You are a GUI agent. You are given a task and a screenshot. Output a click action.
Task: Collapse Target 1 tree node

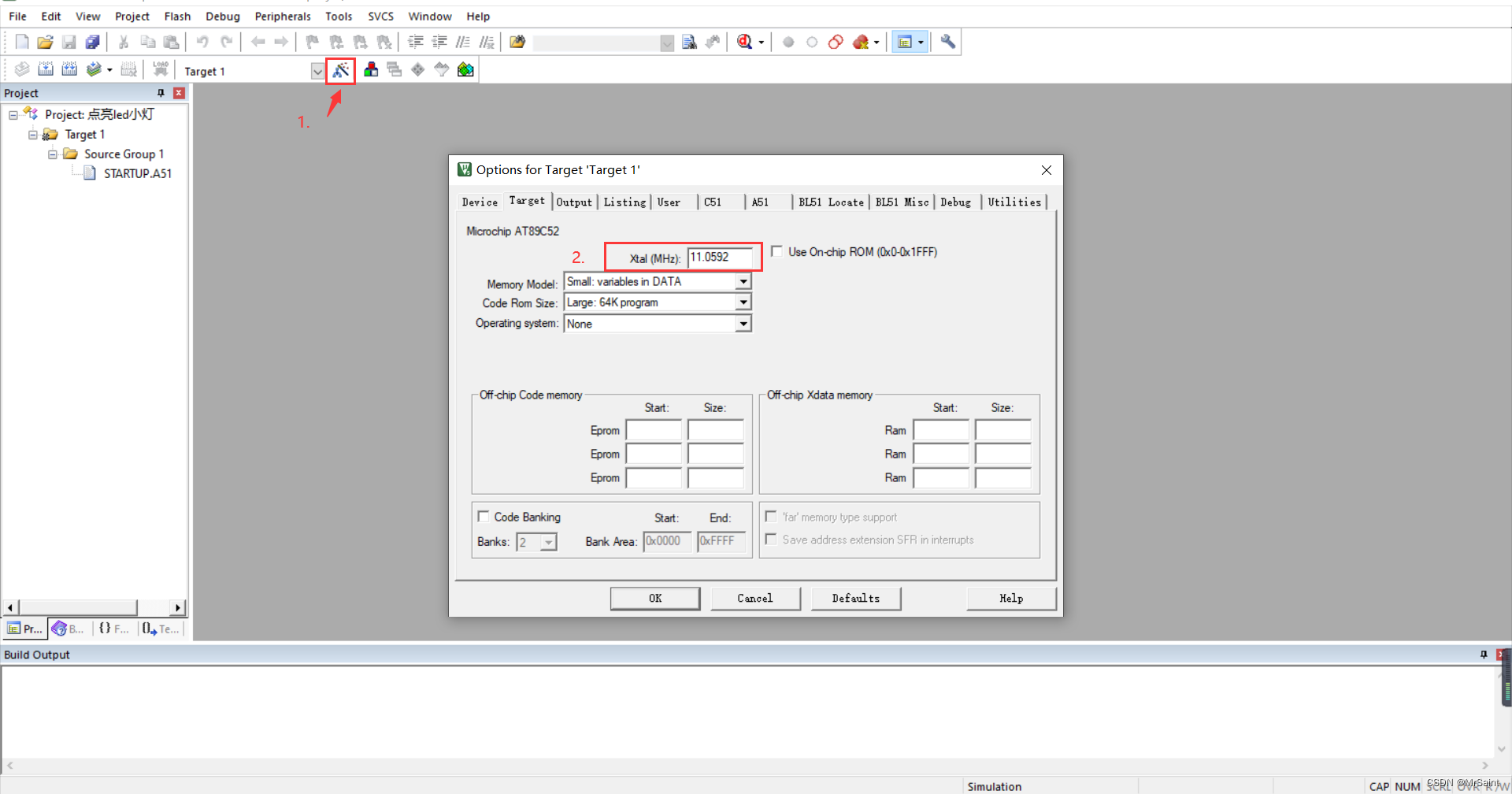click(x=33, y=135)
